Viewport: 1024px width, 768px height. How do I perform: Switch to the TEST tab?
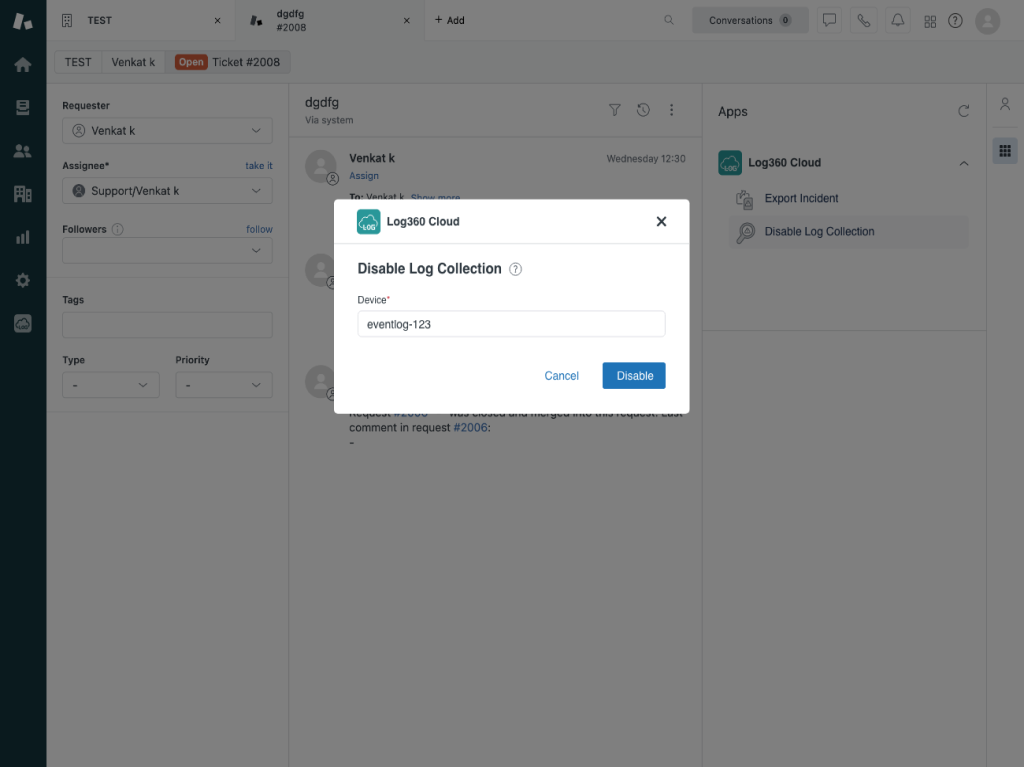pyautogui.click(x=141, y=20)
